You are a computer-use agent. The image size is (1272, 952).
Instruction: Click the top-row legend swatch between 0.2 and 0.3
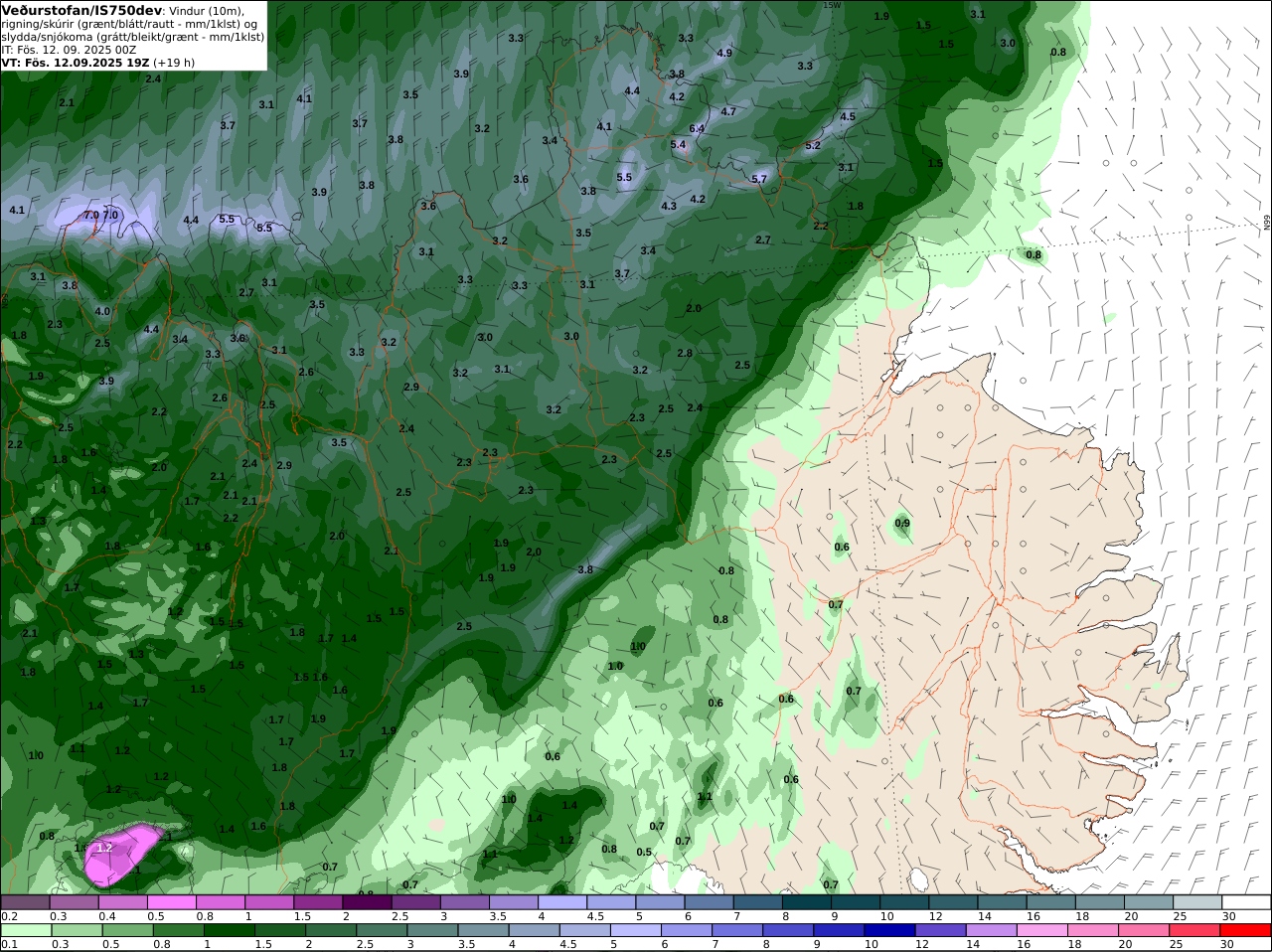click(26, 902)
